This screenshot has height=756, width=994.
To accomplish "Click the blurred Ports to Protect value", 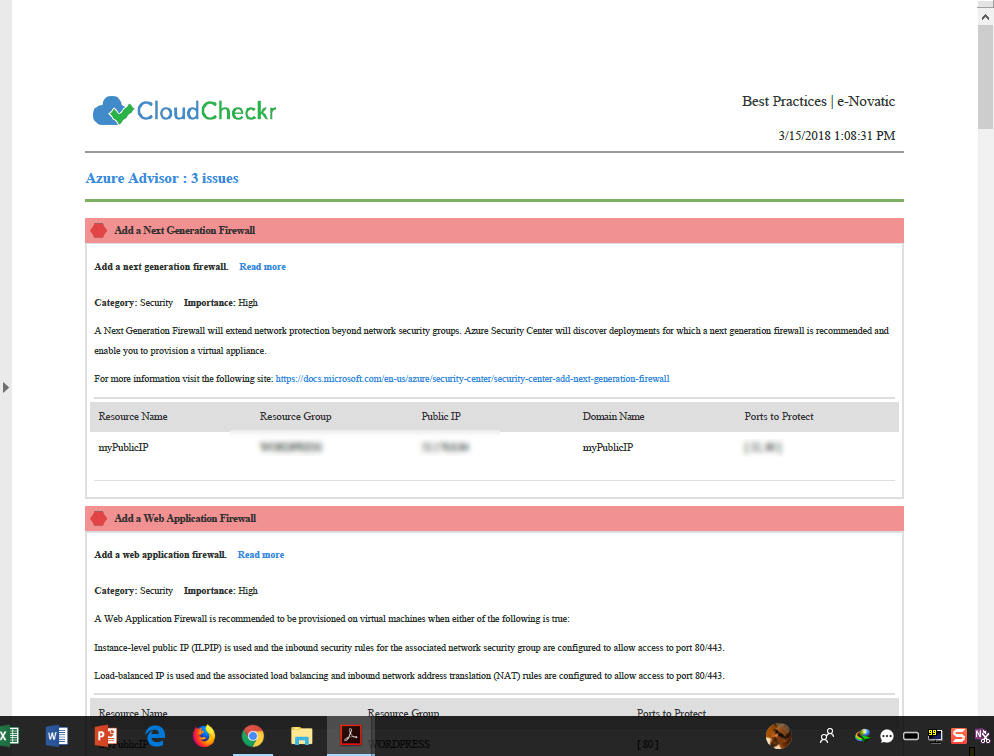I will tap(763, 447).
